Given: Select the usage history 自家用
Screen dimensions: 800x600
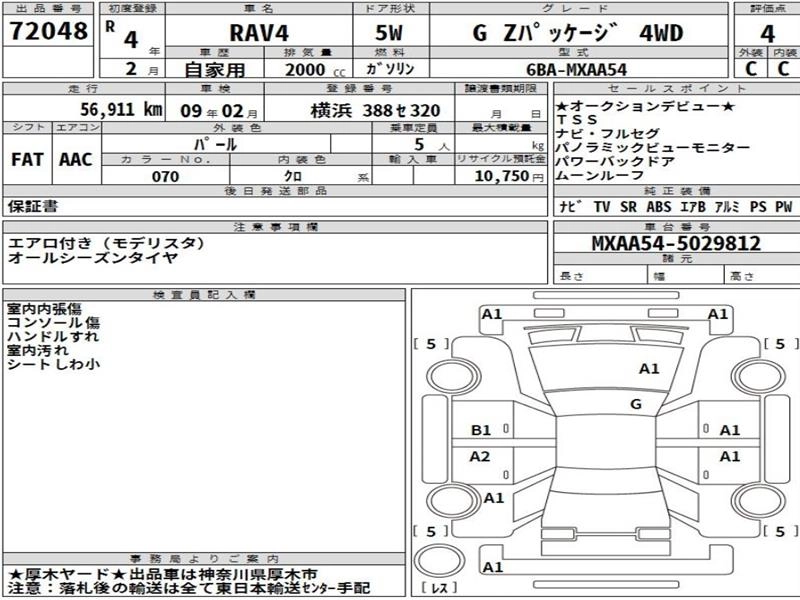Looking at the screenshot, I should click(215, 70).
